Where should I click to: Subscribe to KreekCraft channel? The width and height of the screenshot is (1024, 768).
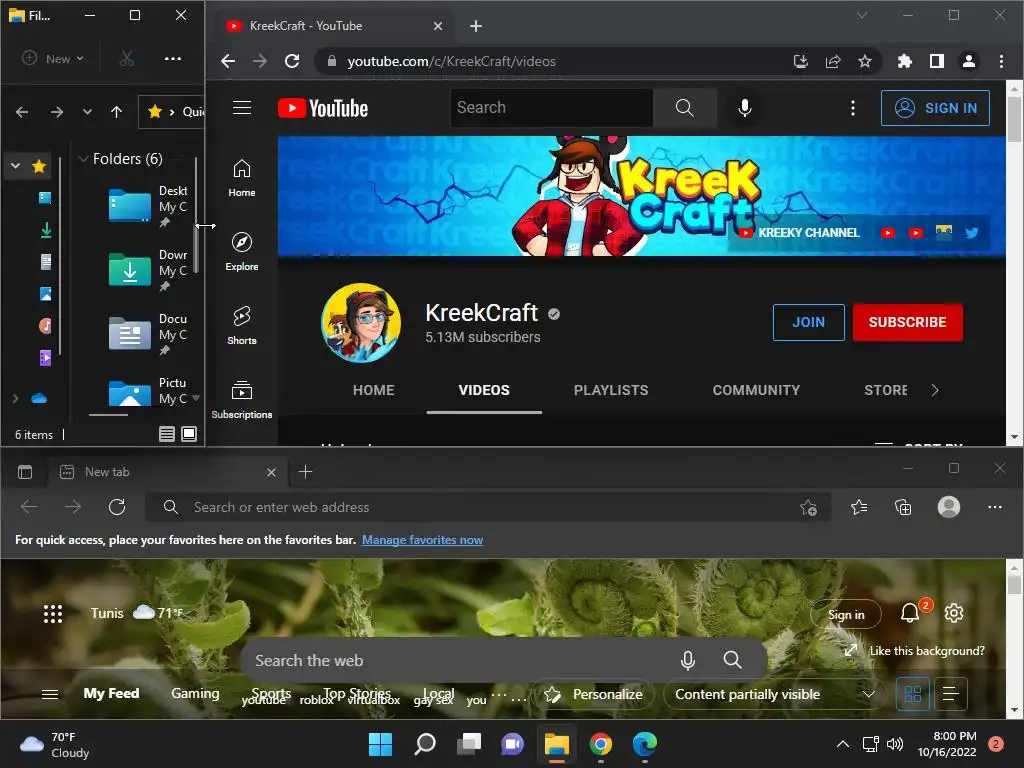pos(907,322)
